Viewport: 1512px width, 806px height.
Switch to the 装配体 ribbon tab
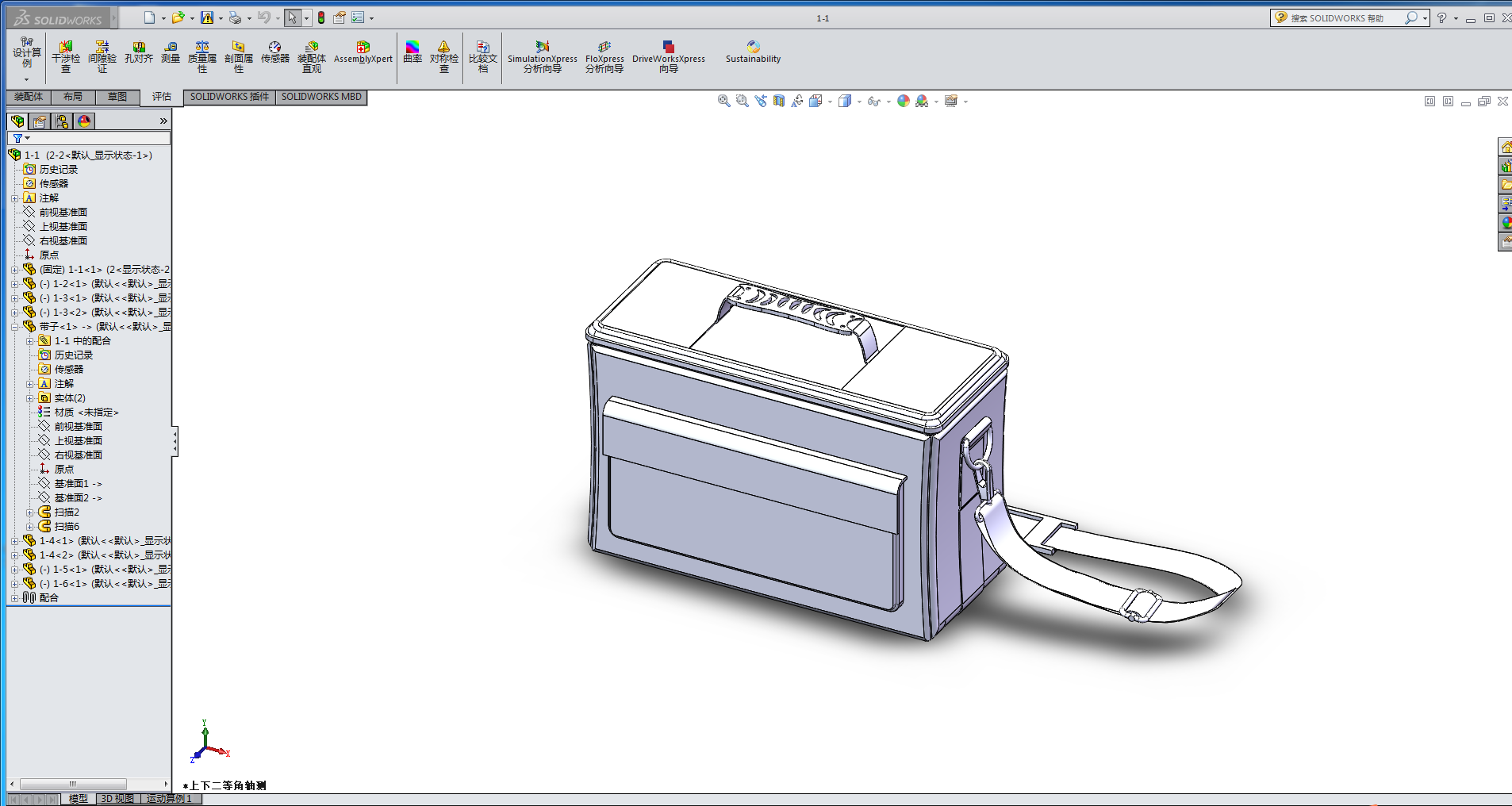pos(29,97)
